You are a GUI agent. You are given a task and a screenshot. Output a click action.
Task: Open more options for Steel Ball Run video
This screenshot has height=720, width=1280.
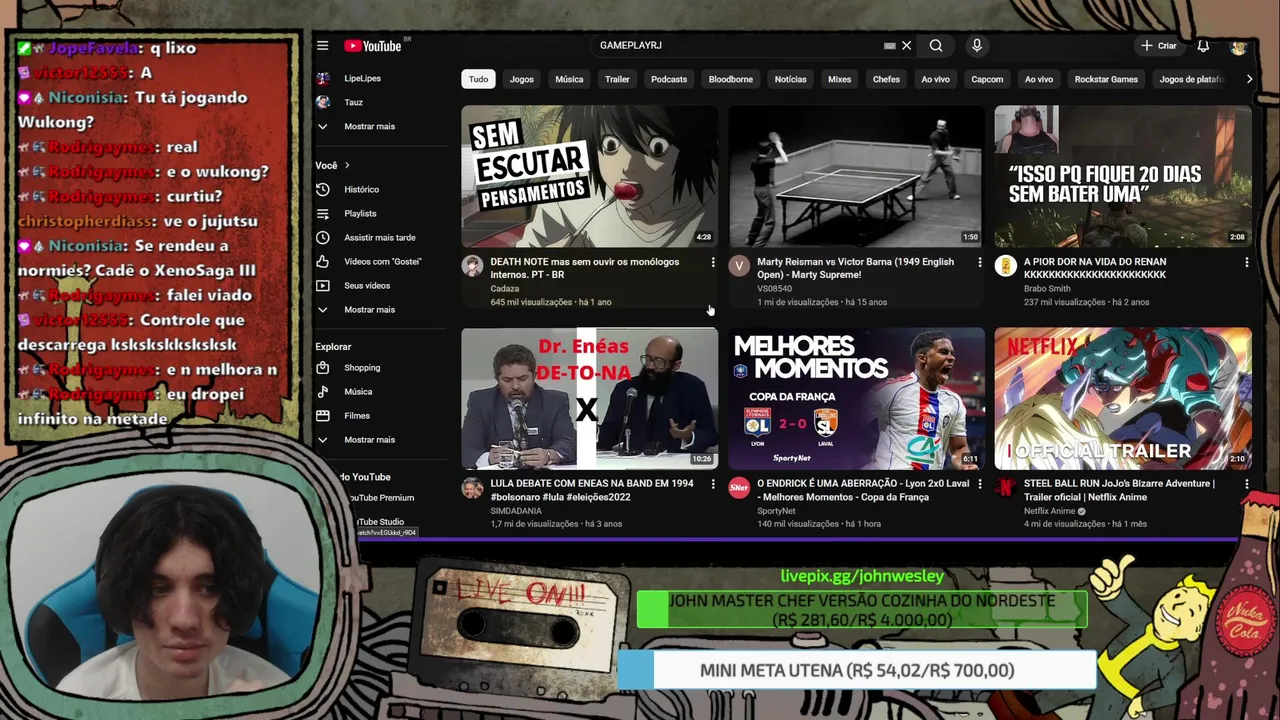tap(1246, 484)
